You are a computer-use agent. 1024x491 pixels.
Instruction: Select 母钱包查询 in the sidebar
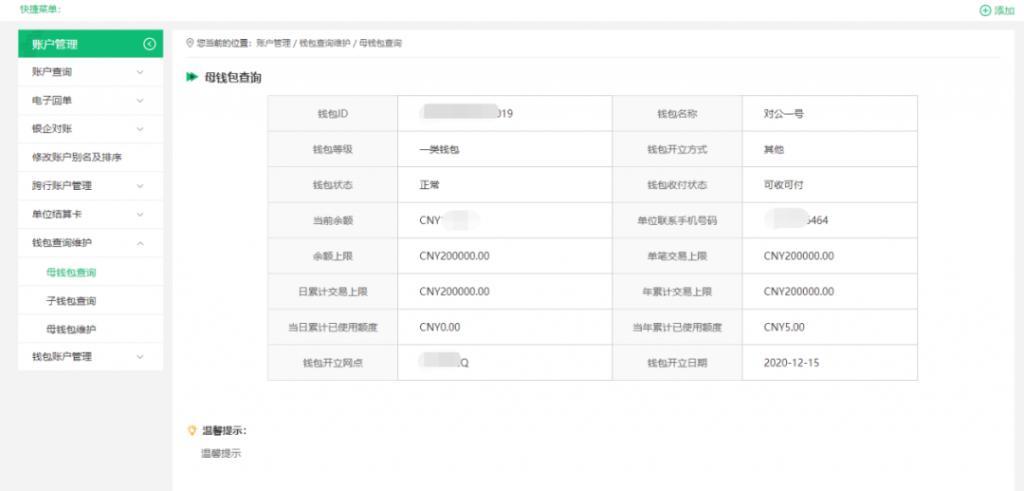[71, 272]
